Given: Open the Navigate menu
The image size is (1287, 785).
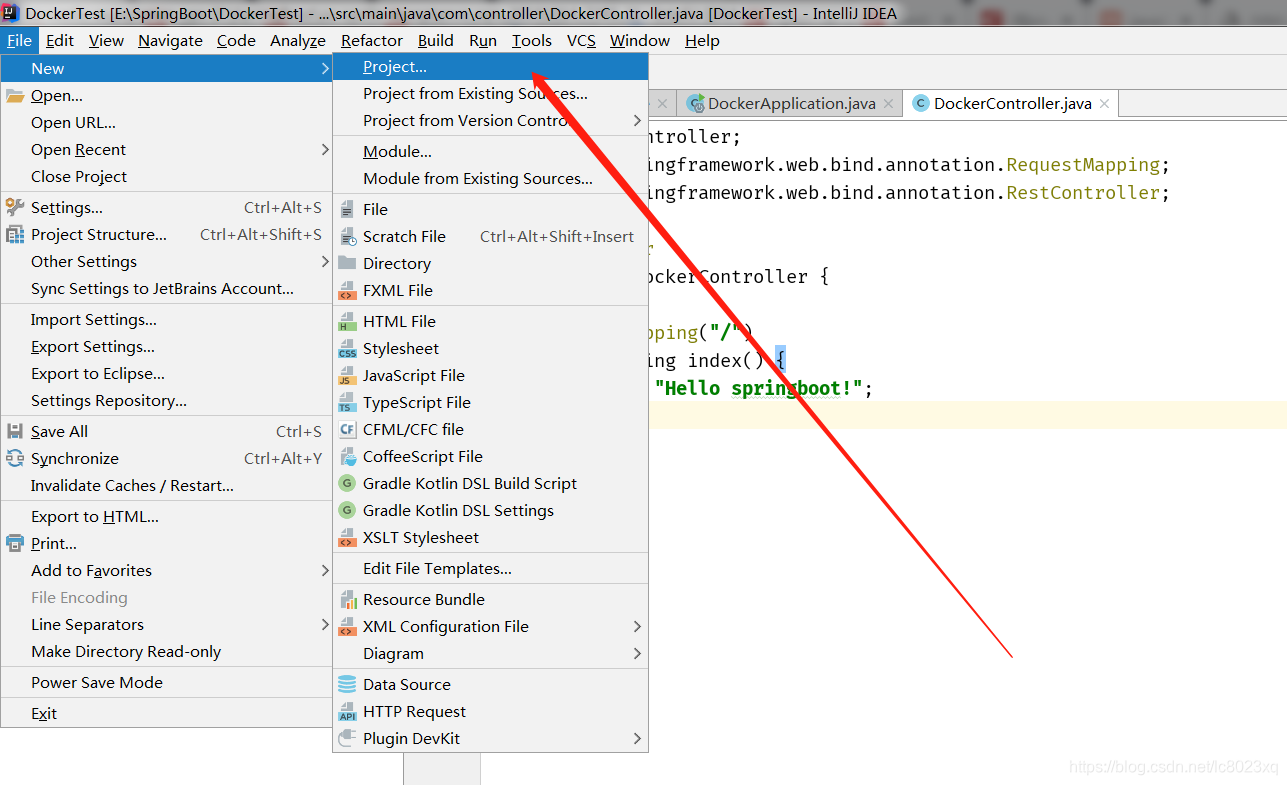Looking at the screenshot, I should (x=170, y=40).
